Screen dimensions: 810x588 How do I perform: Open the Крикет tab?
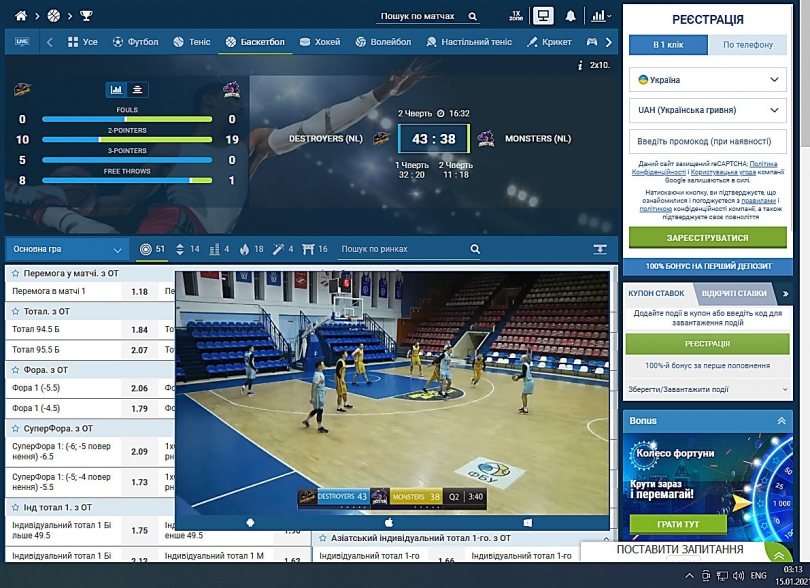[549, 42]
